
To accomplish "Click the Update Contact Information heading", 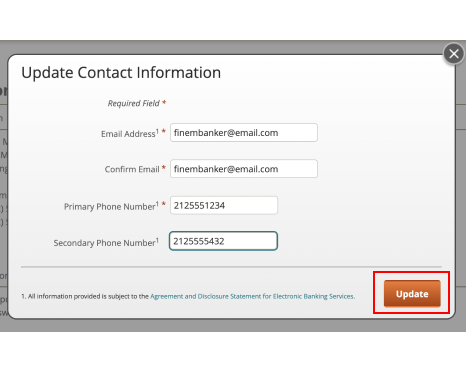I will [x=121, y=73].
